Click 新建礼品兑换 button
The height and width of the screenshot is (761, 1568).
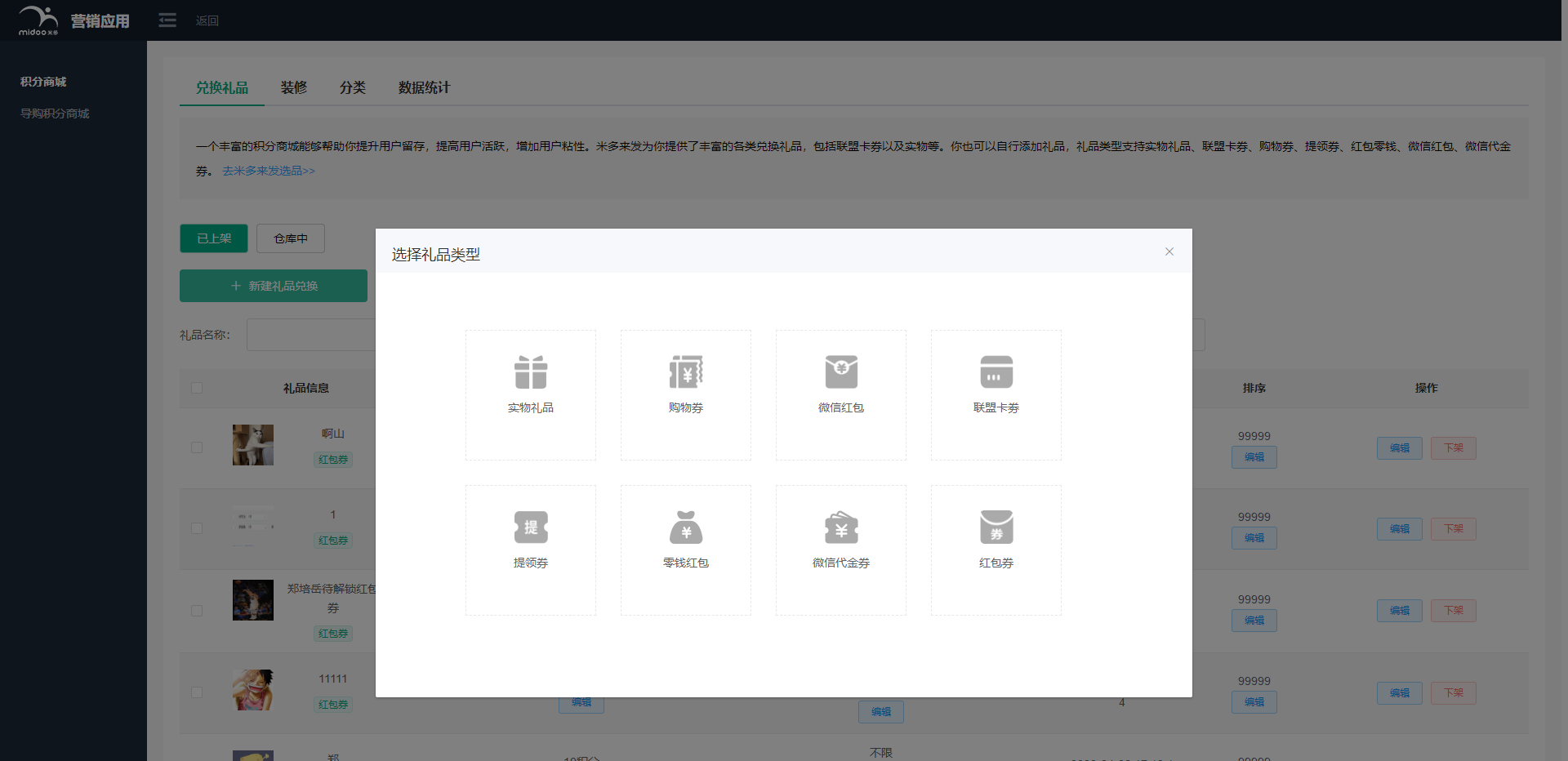pos(274,286)
